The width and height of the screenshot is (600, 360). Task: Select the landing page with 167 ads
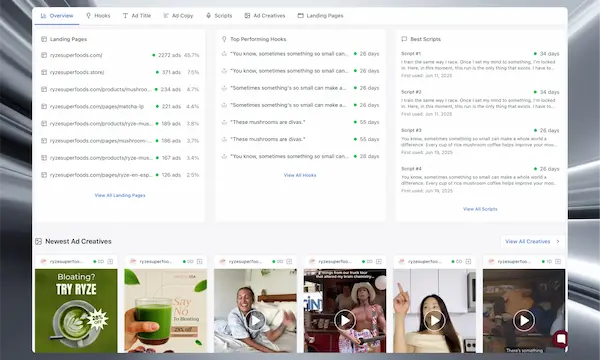coord(120,158)
